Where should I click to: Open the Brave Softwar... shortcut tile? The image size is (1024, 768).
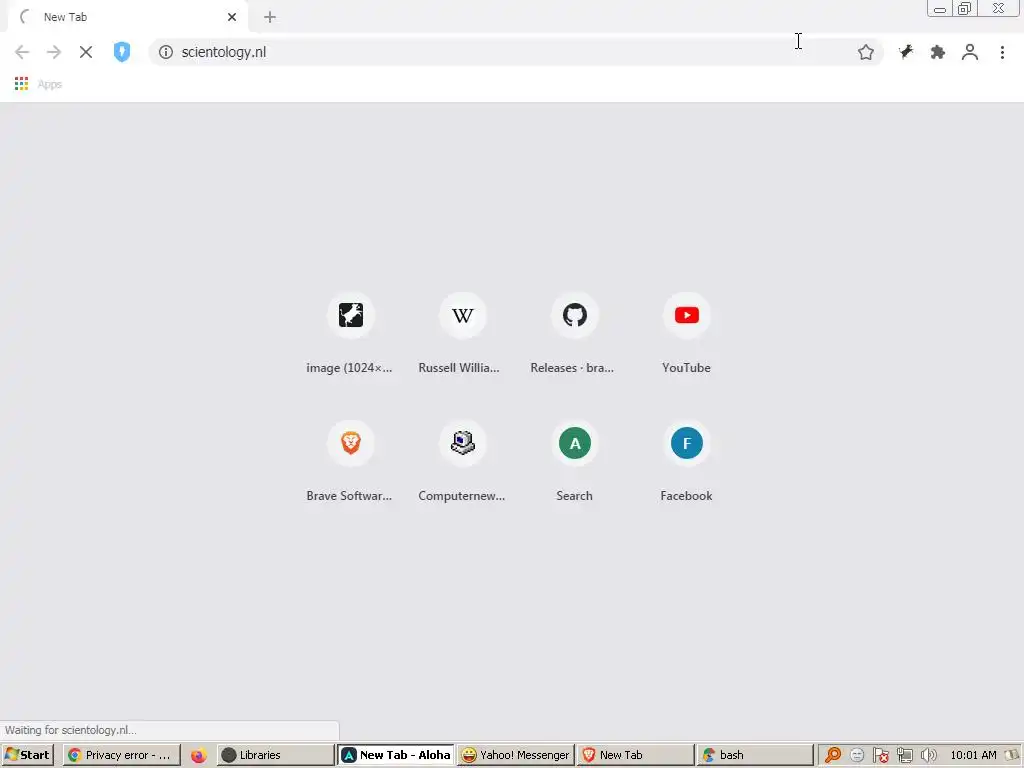(350, 462)
